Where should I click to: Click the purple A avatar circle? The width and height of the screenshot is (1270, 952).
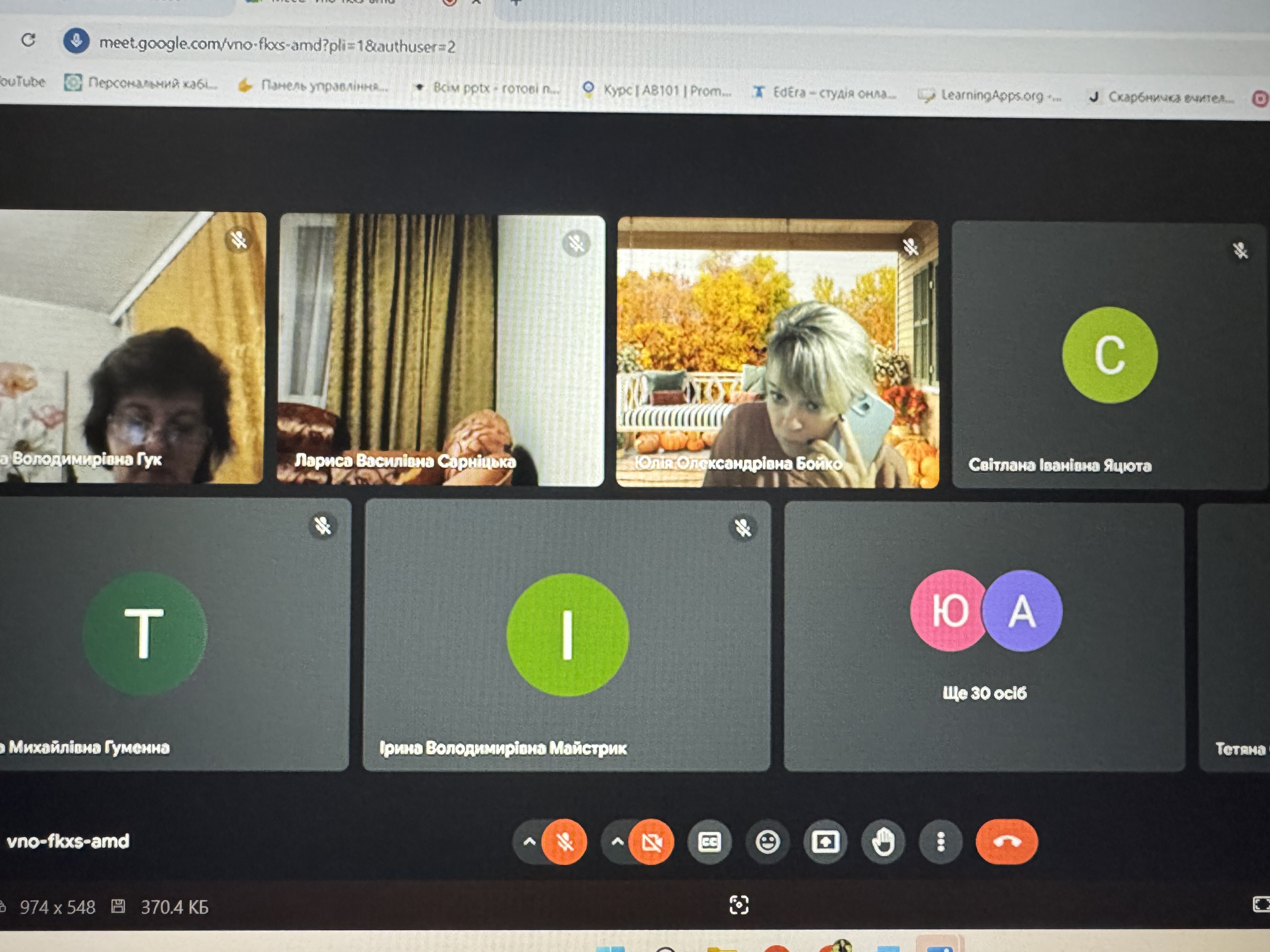click(1022, 610)
